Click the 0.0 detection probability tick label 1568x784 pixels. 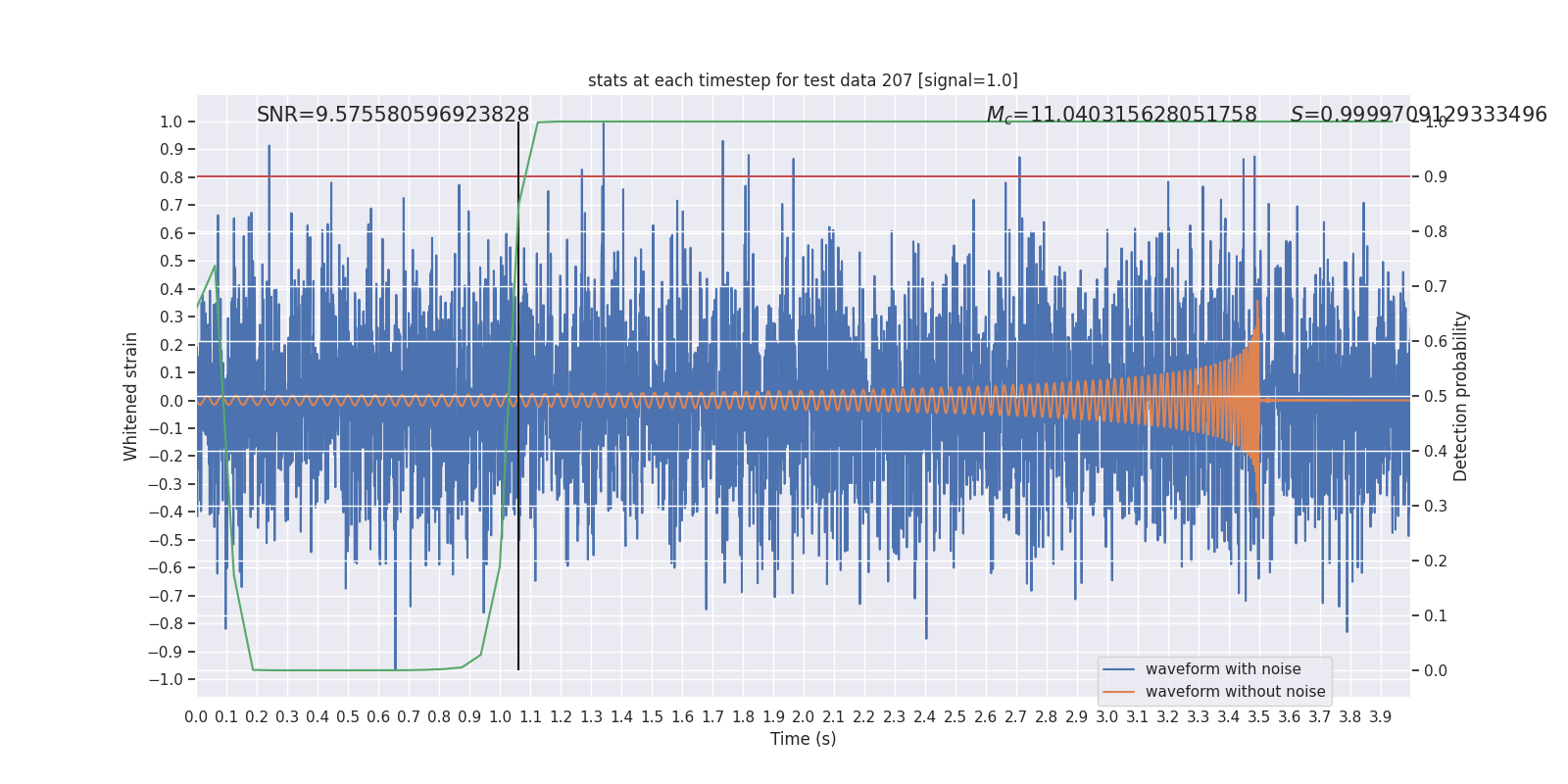click(x=1436, y=671)
